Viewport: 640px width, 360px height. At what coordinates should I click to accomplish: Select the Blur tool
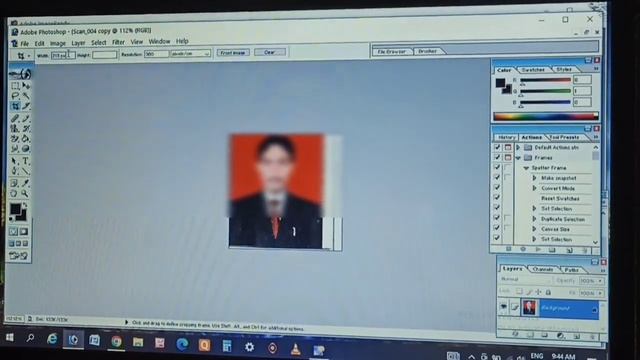point(15,149)
